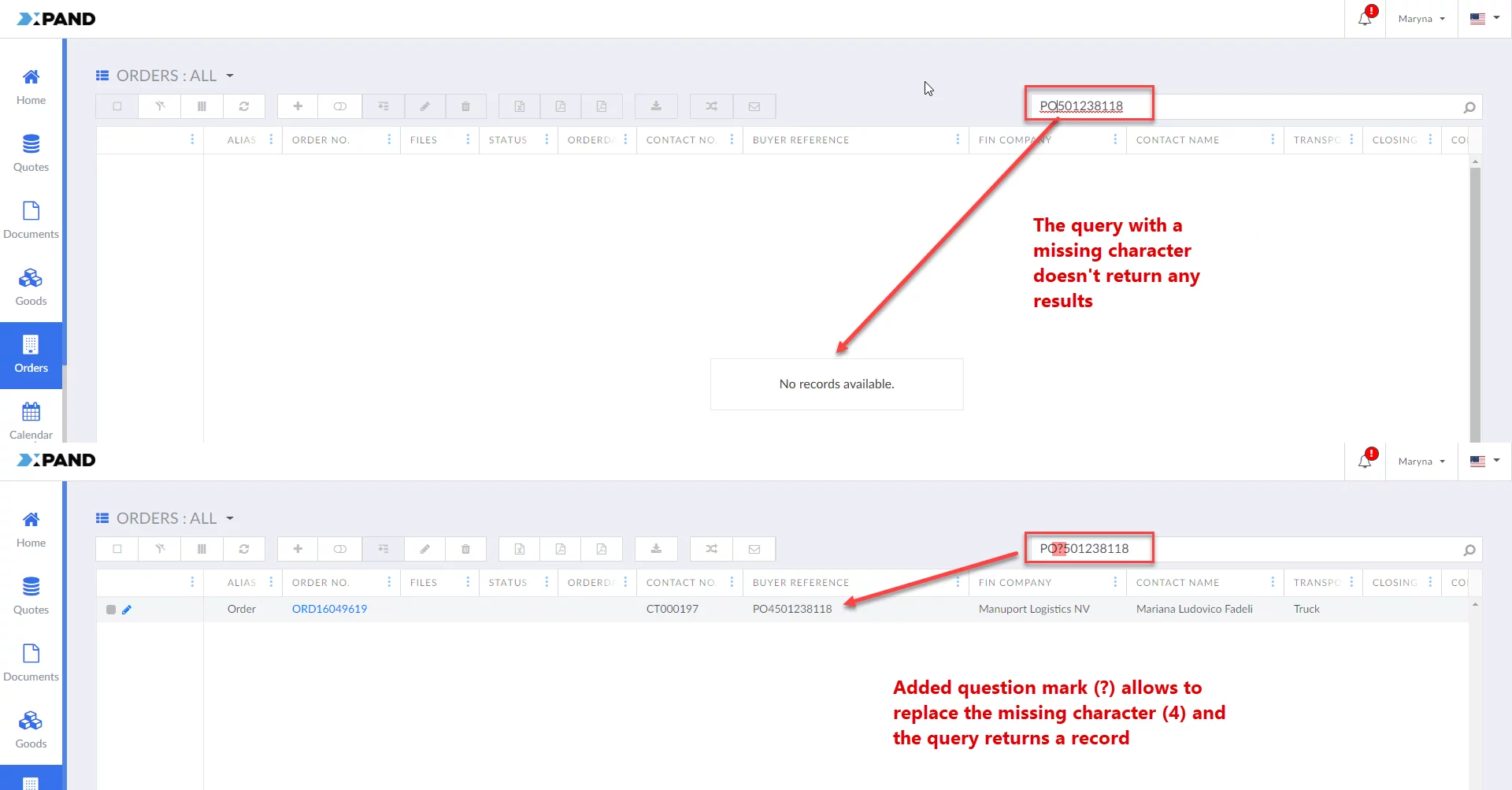Click the blue pencil edit icon beside ORD16049619
This screenshot has width=1512, height=790.
(x=127, y=610)
